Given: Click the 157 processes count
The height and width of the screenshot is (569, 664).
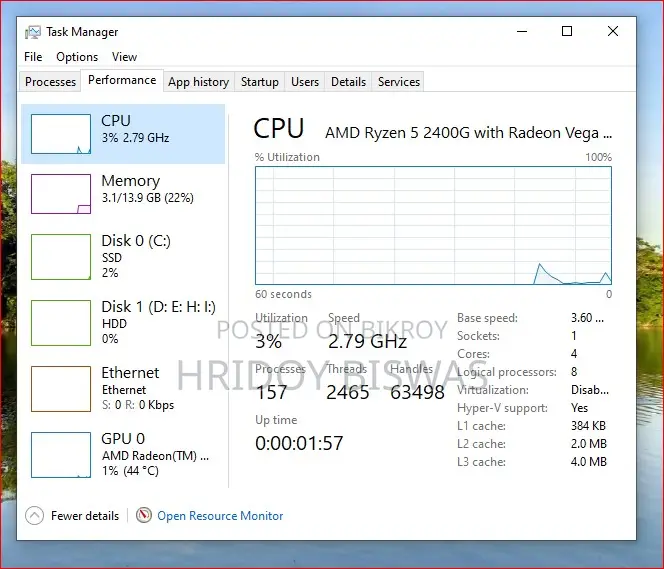Looking at the screenshot, I should (271, 392).
